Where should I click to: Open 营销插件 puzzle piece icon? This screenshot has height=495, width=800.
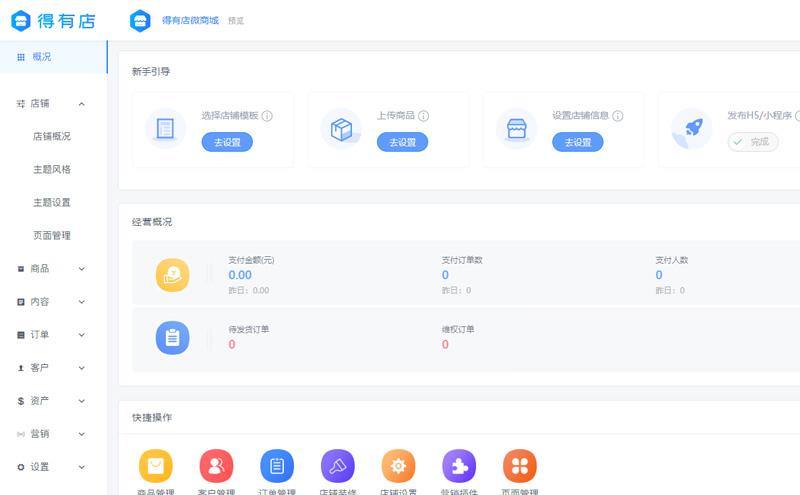tap(459, 466)
